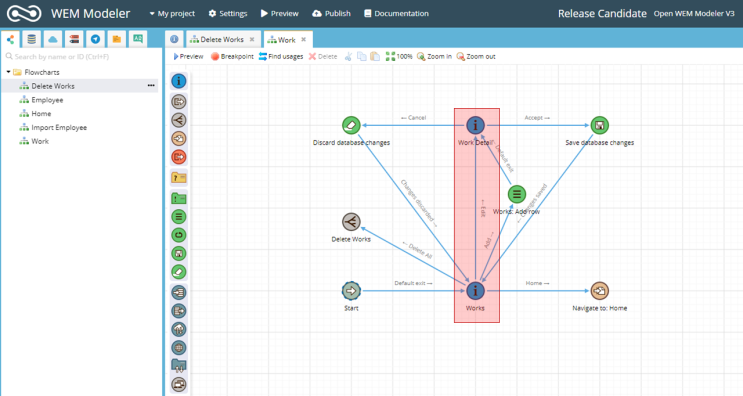The height and width of the screenshot is (396, 743).
Task: Select the Work flowchart in tree
Action: (40, 141)
